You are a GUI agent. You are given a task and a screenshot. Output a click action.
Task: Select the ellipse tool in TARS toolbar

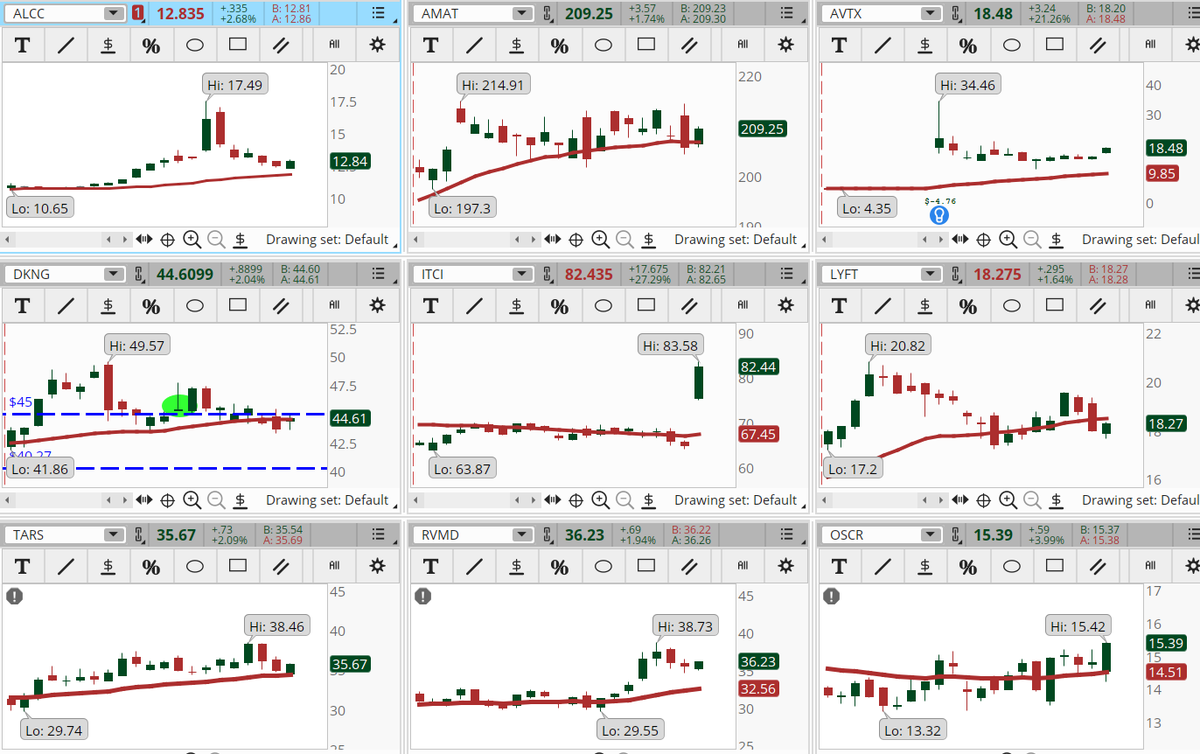pos(194,566)
